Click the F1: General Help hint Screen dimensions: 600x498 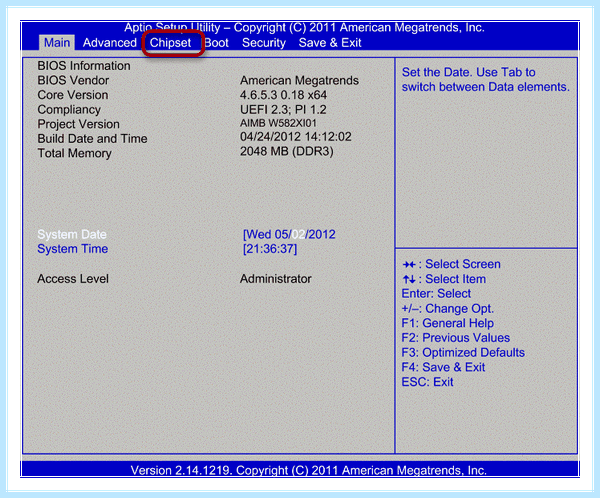[x=448, y=323]
